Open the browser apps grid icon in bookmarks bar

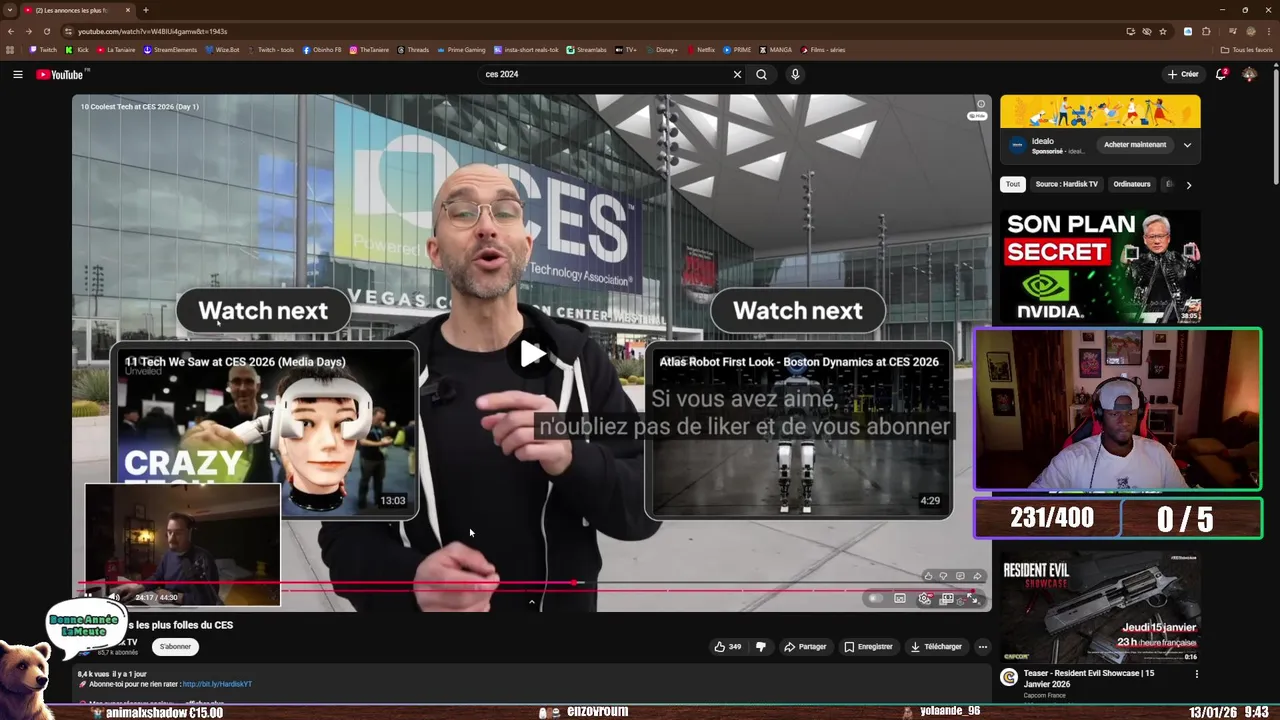[10, 49]
